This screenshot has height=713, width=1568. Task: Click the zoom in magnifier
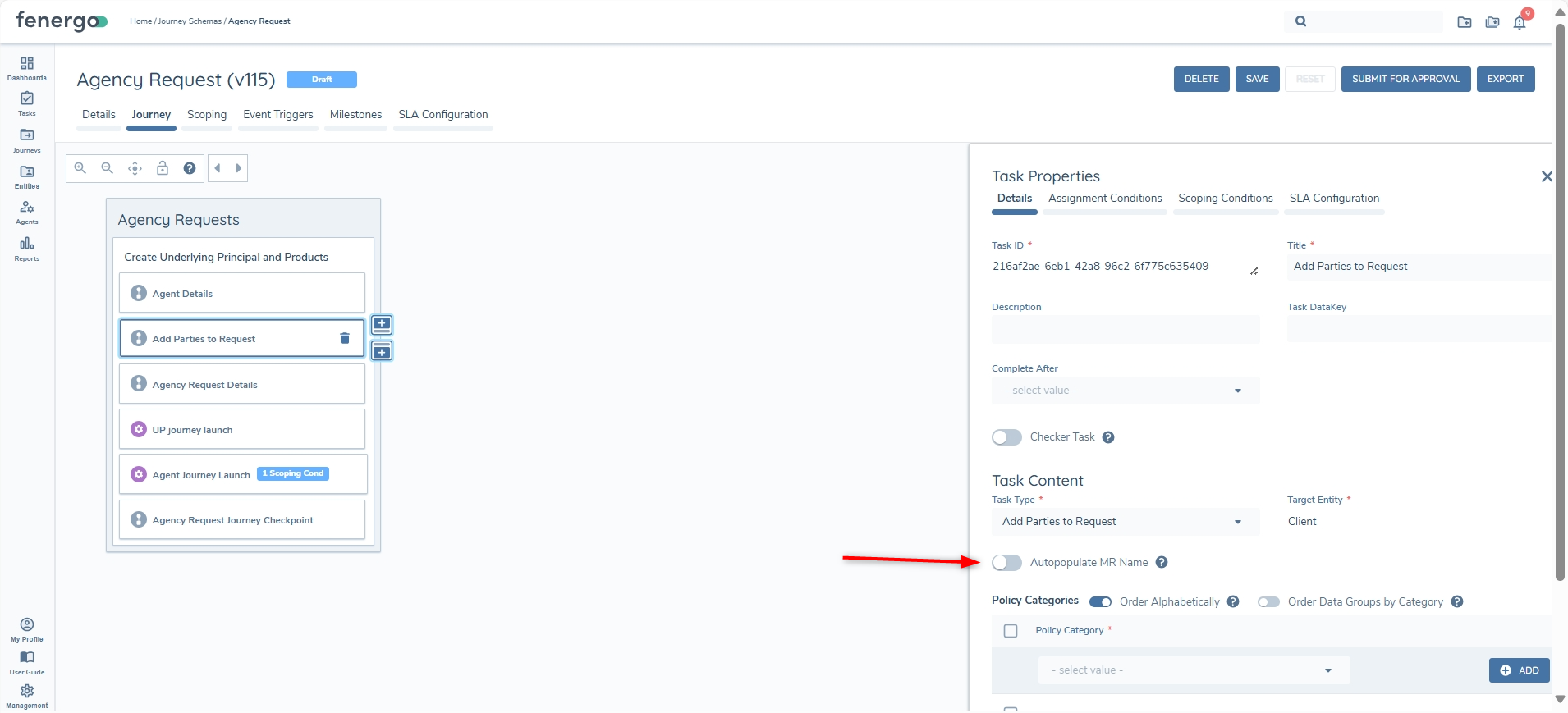pos(80,168)
